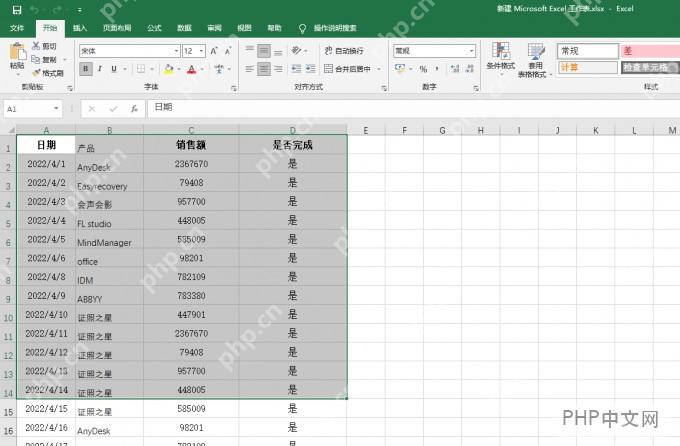Toggle Bold formatting

pyautogui.click(x=86, y=69)
